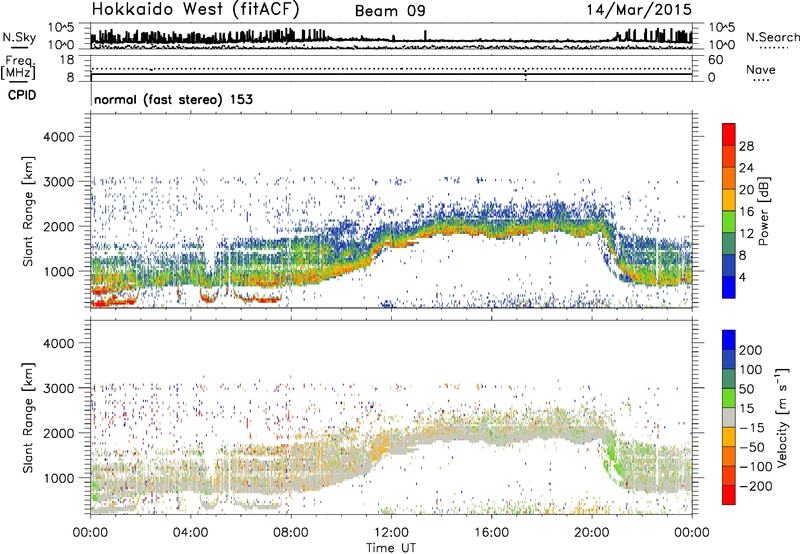The image size is (800, 554).
Task: Click the 'Velocity [m s-1]' colorbar label
Action: tap(782, 416)
